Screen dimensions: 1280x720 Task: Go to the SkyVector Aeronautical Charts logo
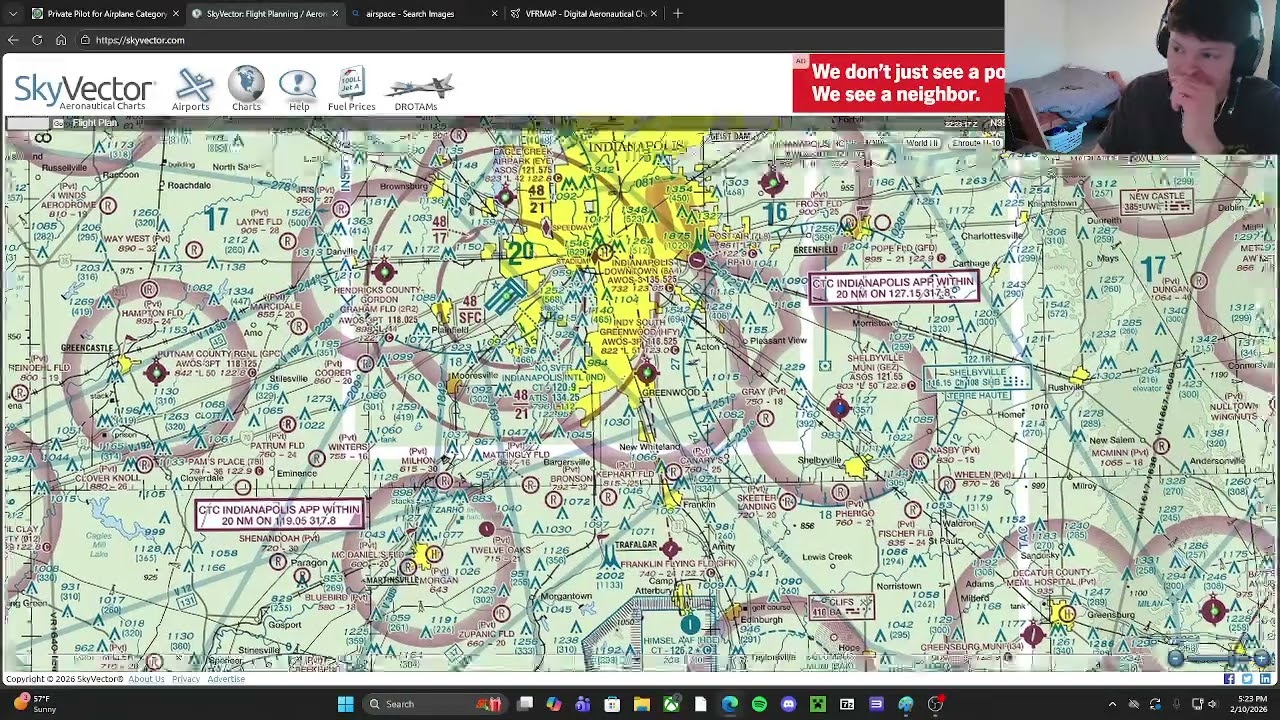click(x=83, y=91)
